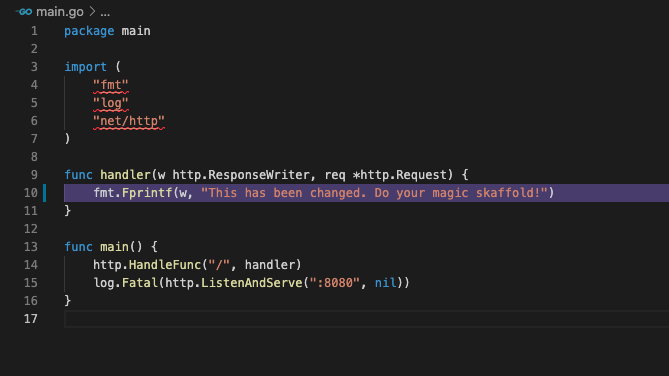The image size is (669, 376).
Task: Click the ":8080" string on line 15
Action: 334,283
